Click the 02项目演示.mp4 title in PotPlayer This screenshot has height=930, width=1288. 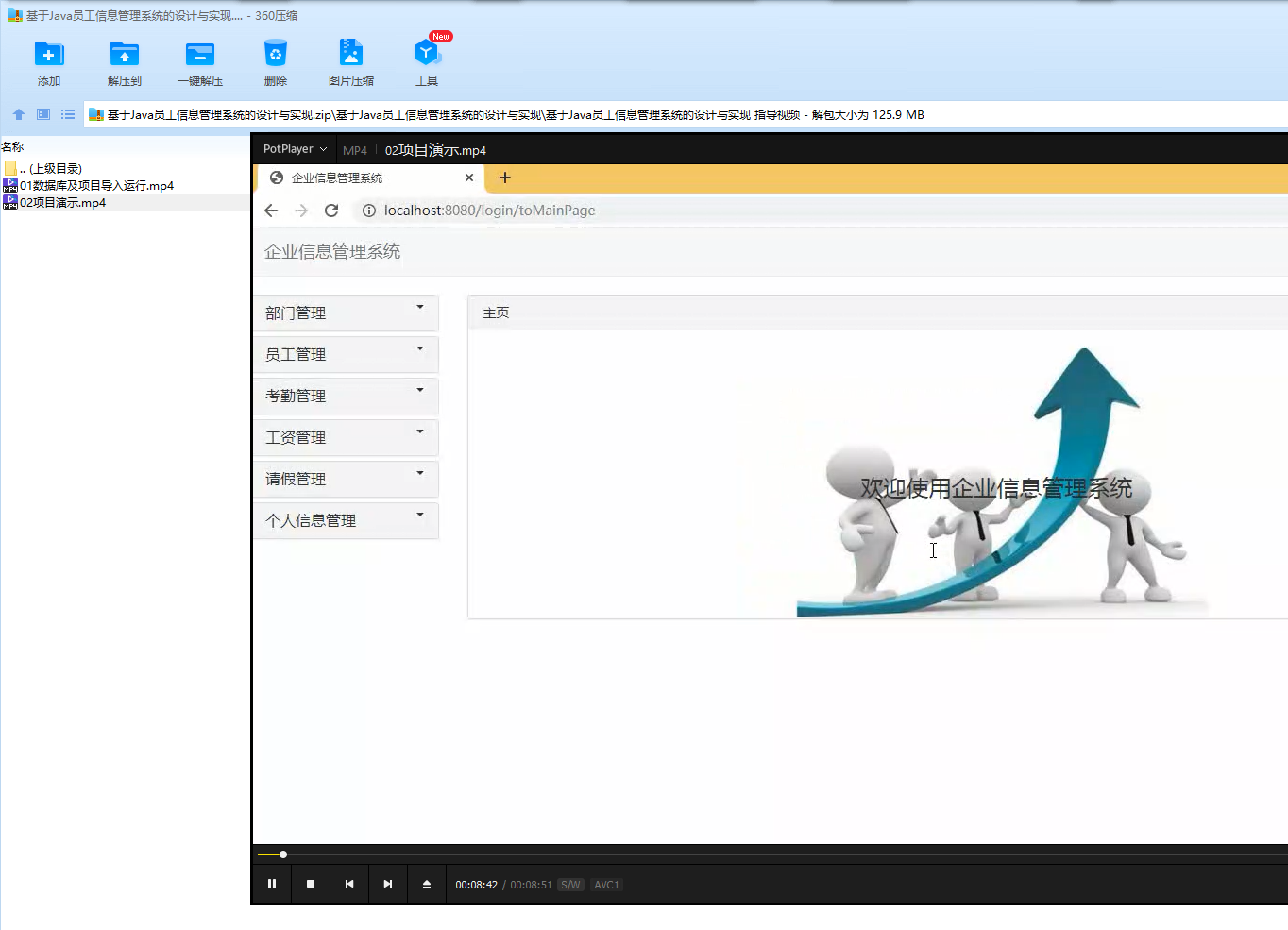click(435, 150)
